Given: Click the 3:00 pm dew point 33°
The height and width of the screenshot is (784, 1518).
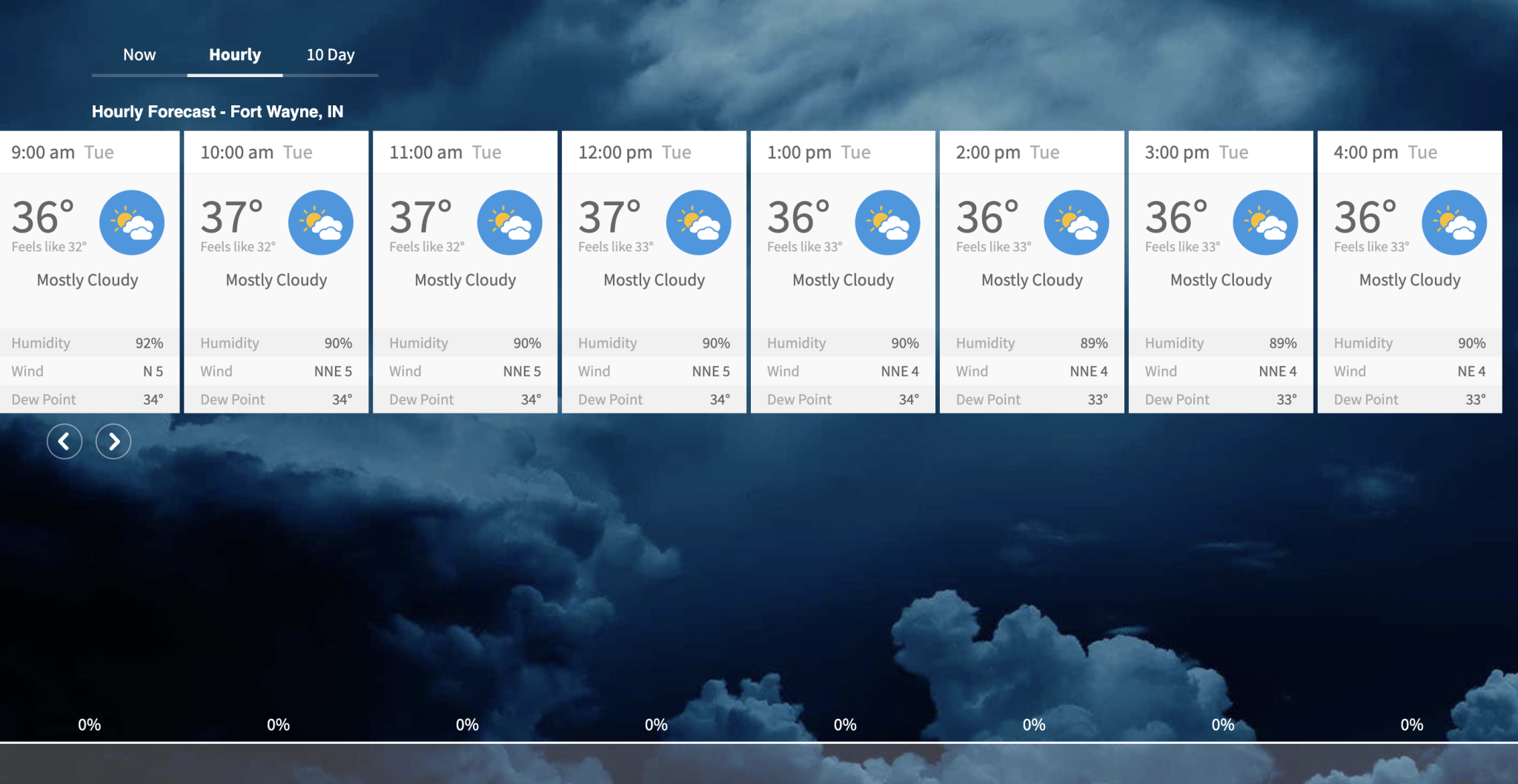Looking at the screenshot, I should (x=1287, y=399).
